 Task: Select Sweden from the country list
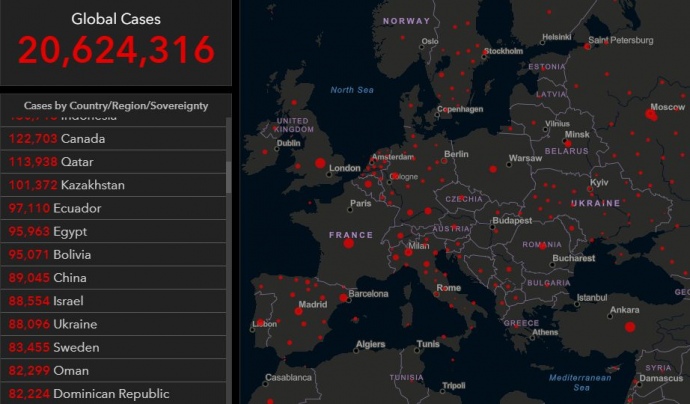79,346
